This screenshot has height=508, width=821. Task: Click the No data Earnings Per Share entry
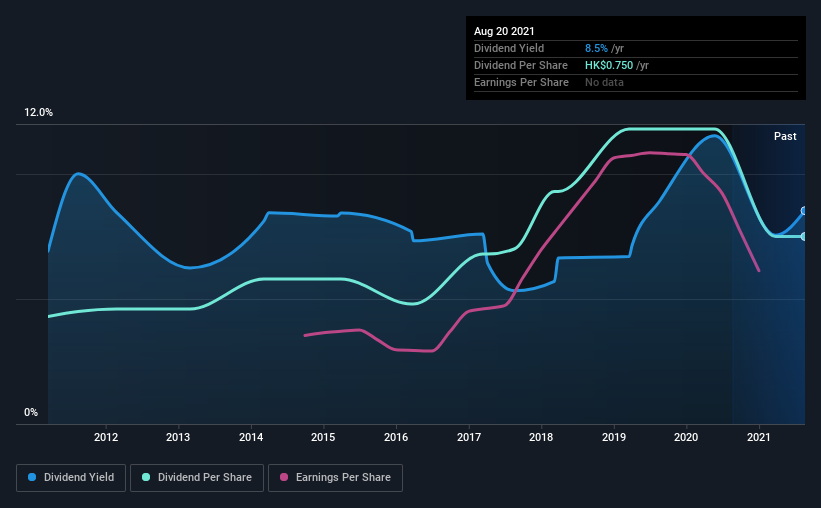[604, 82]
